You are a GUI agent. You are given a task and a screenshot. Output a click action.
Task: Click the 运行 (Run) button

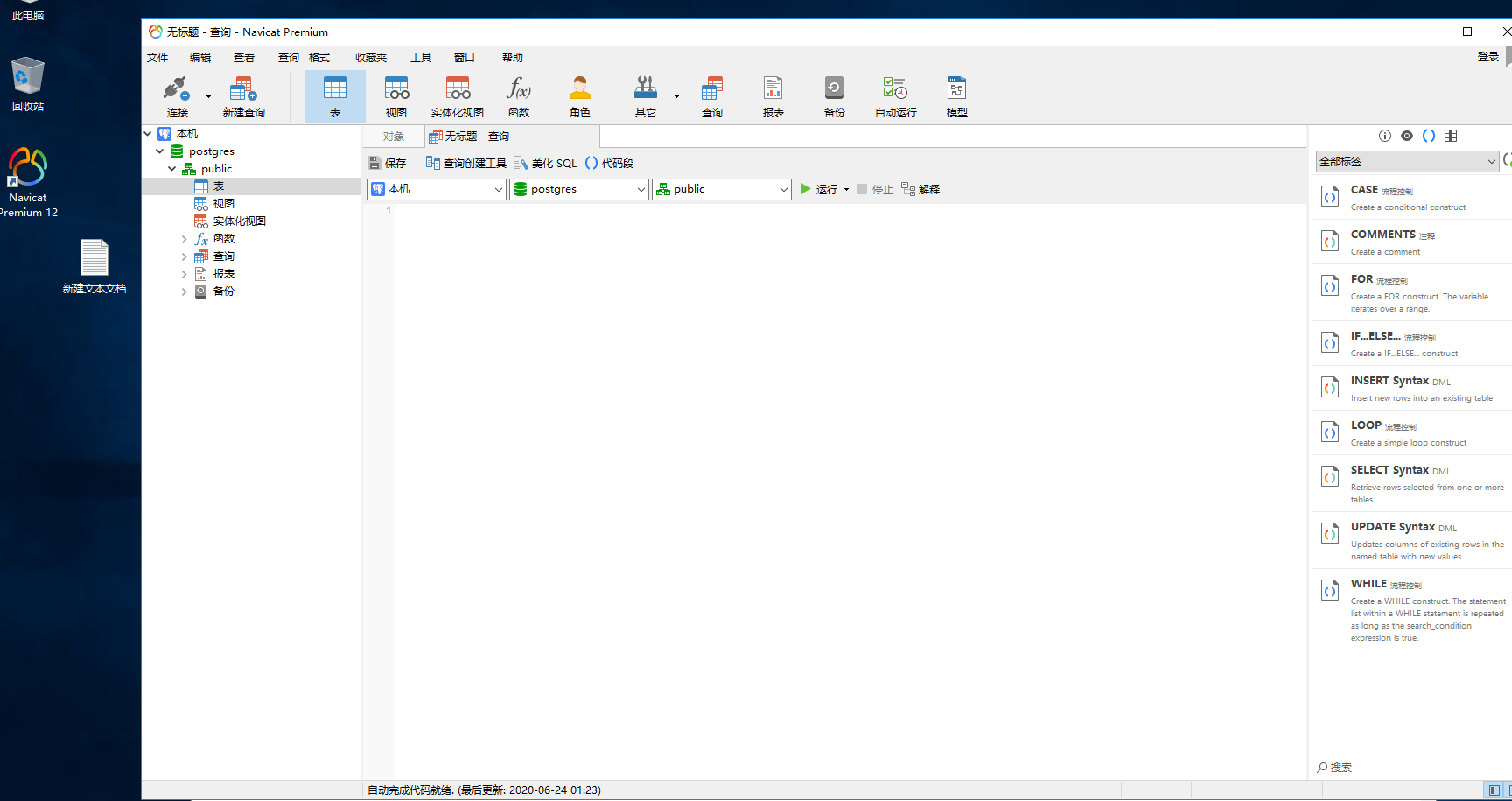821,188
